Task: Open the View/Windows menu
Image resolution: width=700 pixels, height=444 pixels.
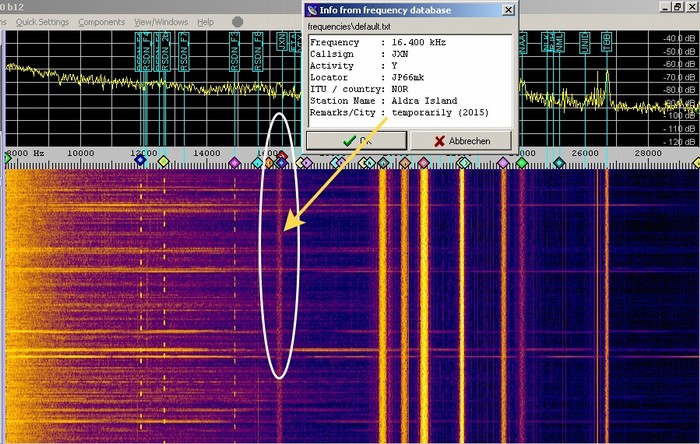Action: 159,21
